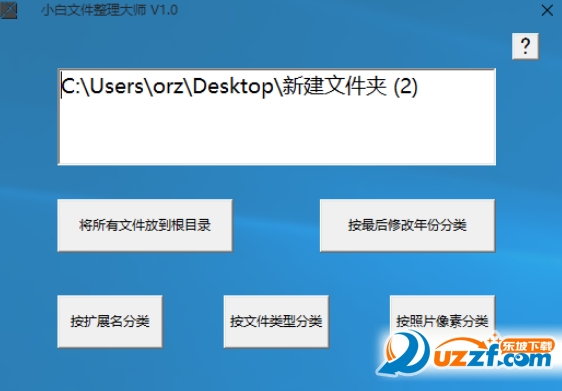
Task: Click the empty area below the path text
Action: click(x=277, y=133)
